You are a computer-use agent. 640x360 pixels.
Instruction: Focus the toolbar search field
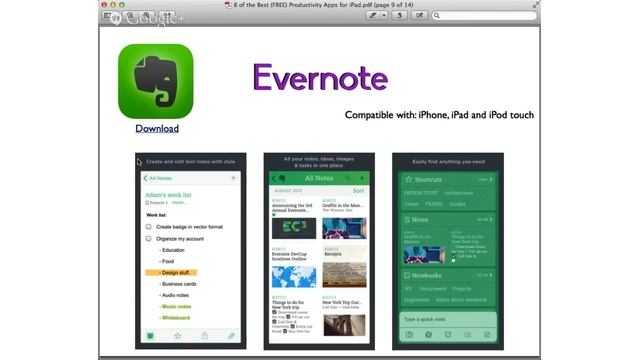point(484,16)
